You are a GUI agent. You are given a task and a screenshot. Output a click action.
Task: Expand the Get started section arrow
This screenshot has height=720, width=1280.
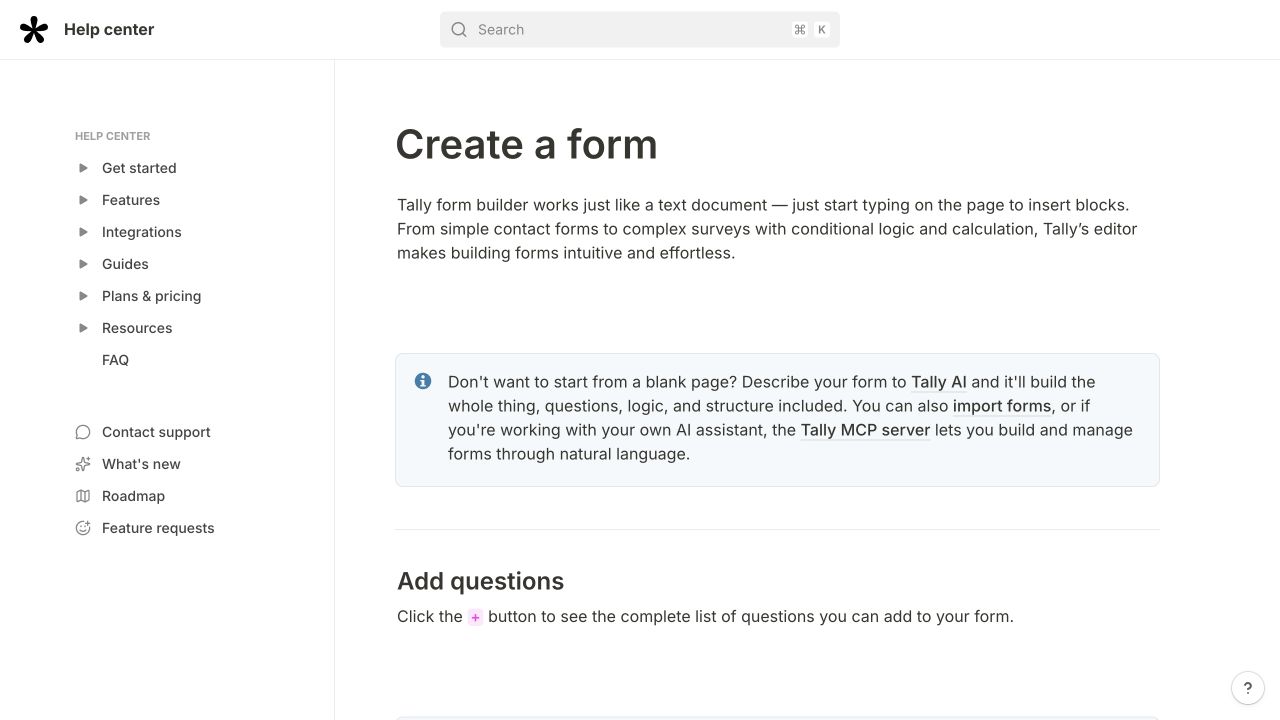(x=84, y=168)
